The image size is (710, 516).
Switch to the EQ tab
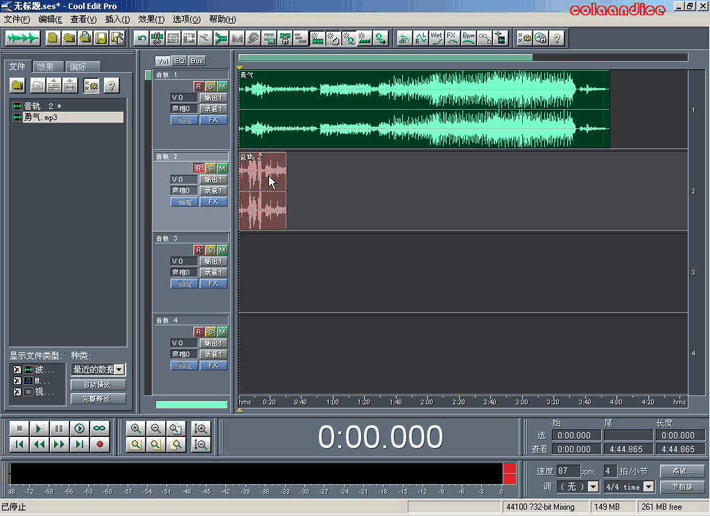(x=180, y=61)
